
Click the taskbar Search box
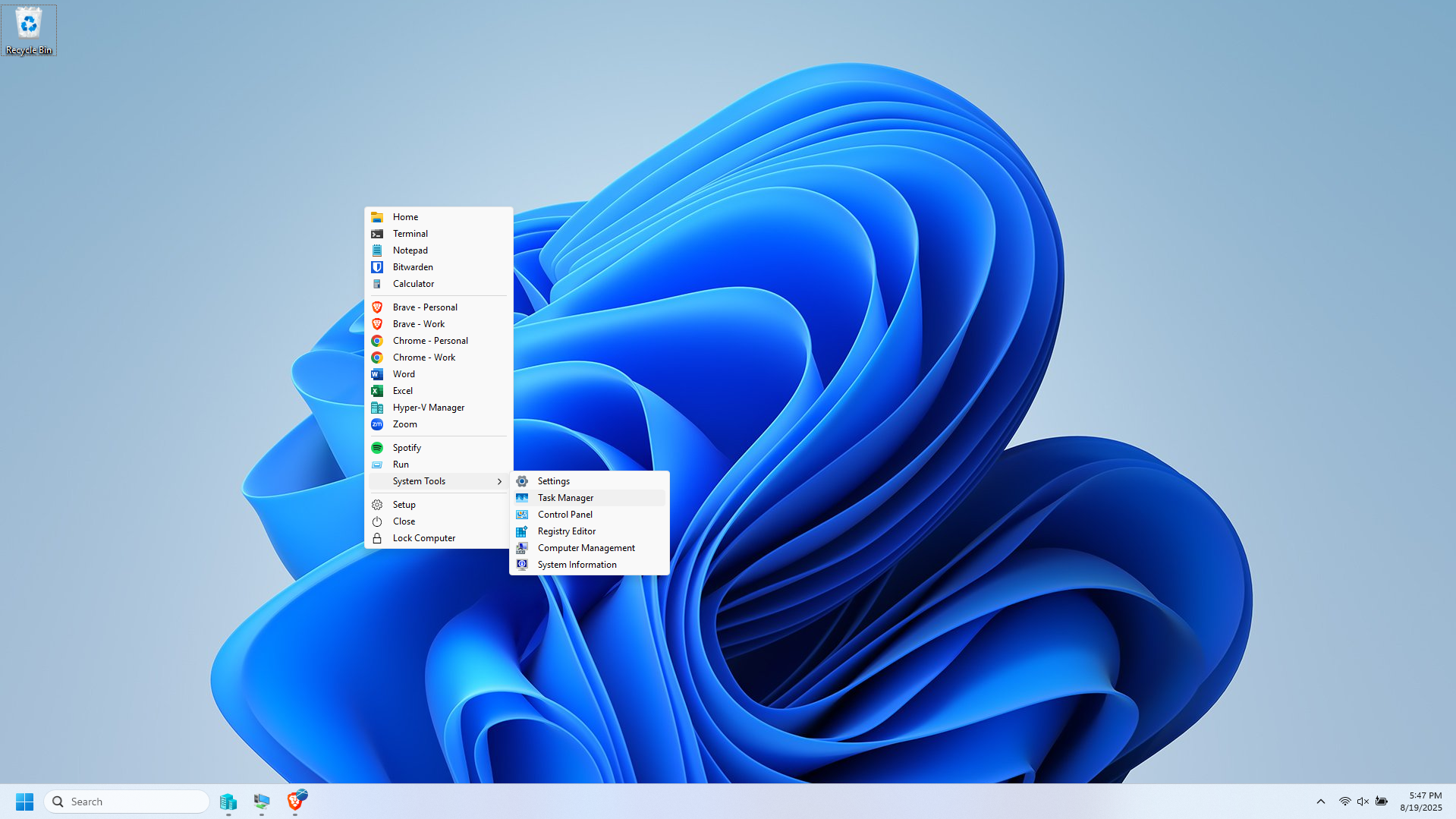point(127,802)
